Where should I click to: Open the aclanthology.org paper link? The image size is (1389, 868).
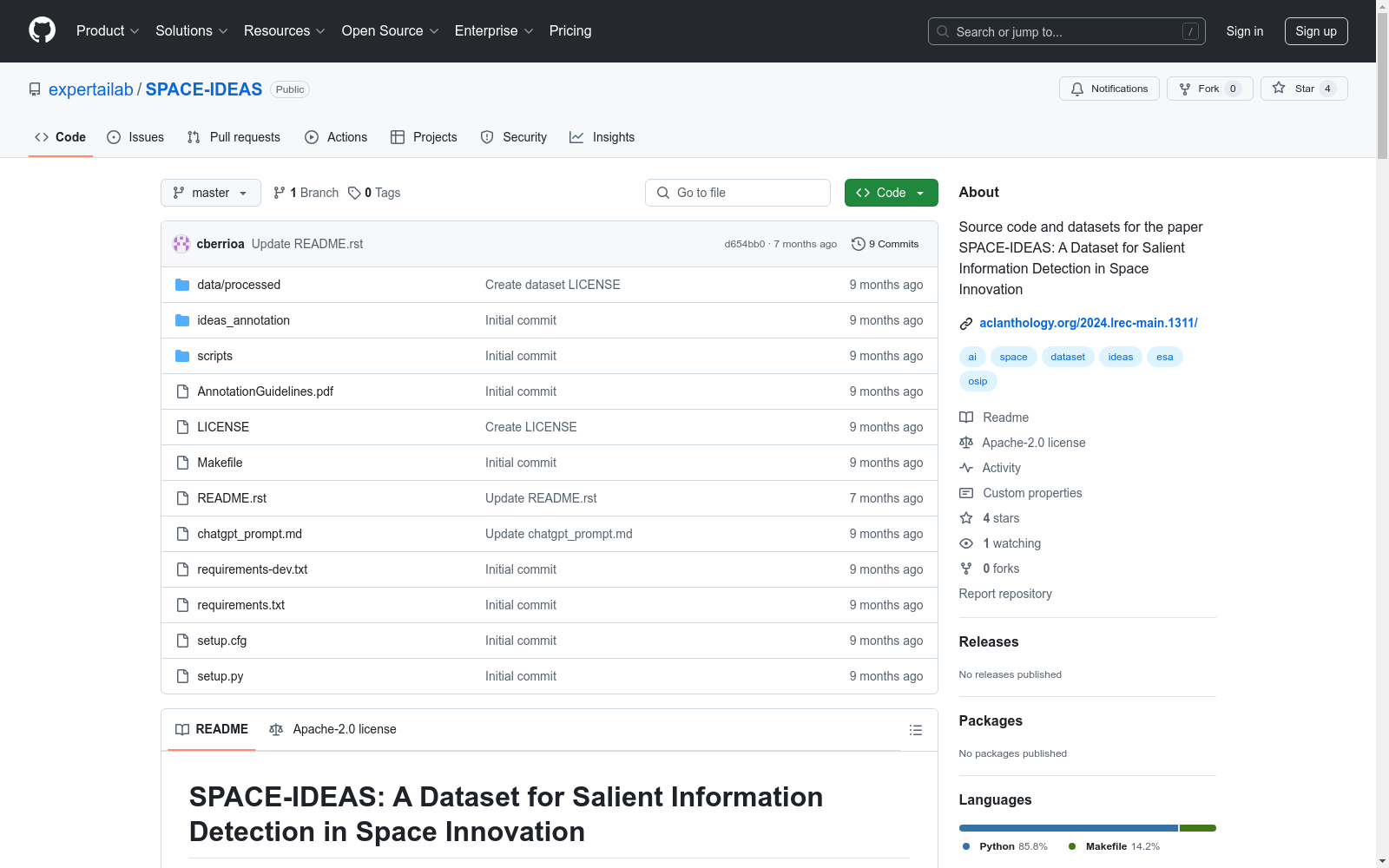click(1089, 323)
